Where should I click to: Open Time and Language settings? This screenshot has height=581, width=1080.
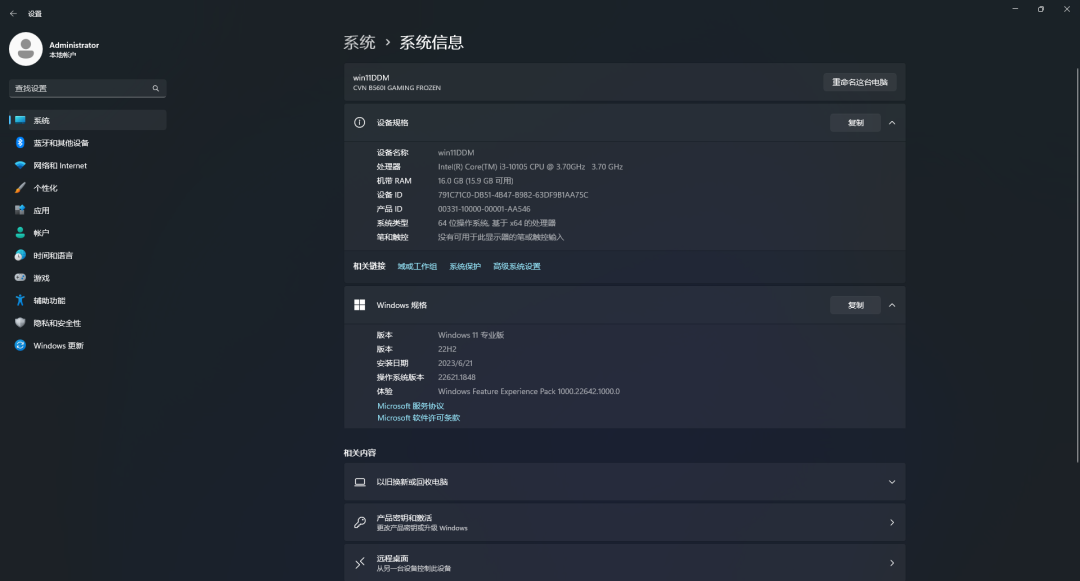pyautogui.click(x=52, y=255)
